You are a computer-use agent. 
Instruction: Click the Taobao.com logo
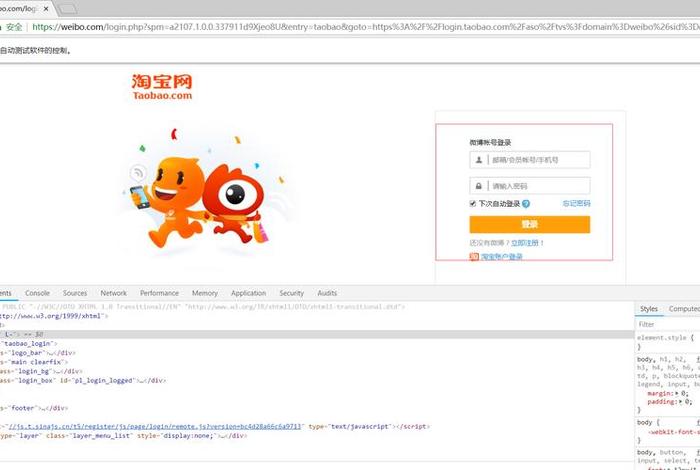(x=161, y=87)
